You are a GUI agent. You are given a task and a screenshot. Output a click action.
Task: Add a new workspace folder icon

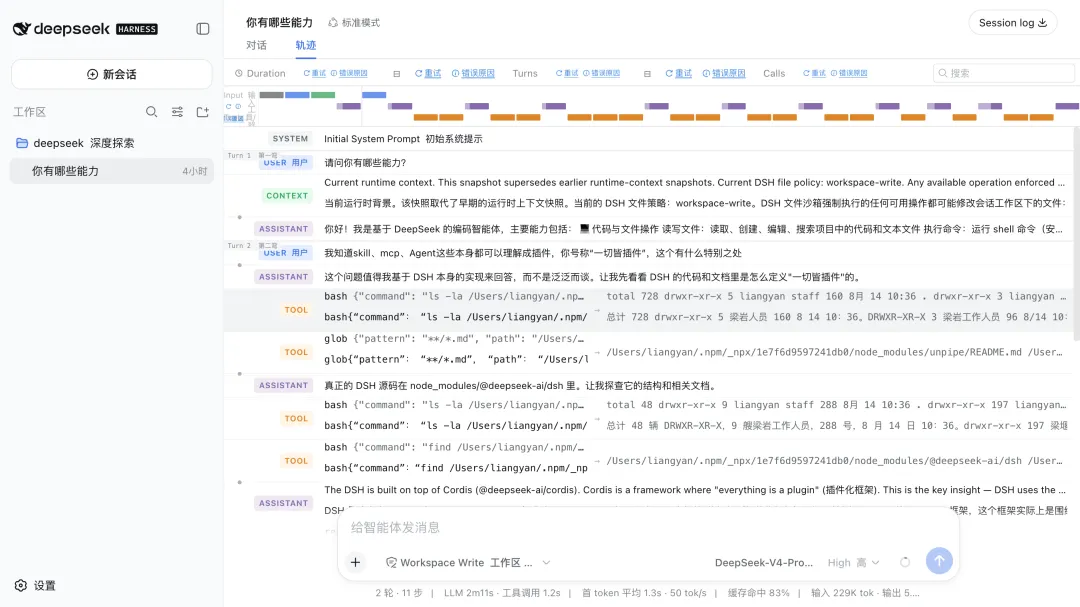(x=202, y=112)
